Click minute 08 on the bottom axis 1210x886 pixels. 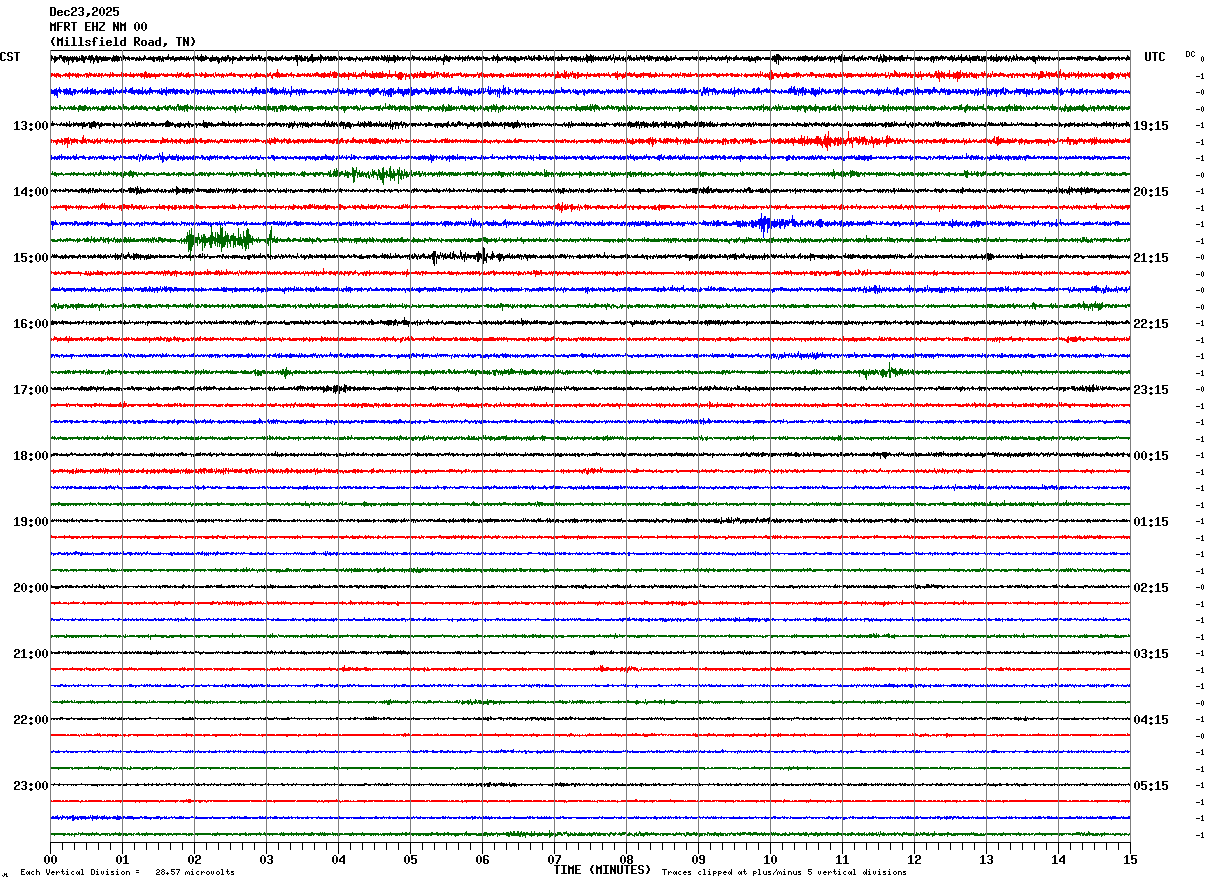click(626, 859)
